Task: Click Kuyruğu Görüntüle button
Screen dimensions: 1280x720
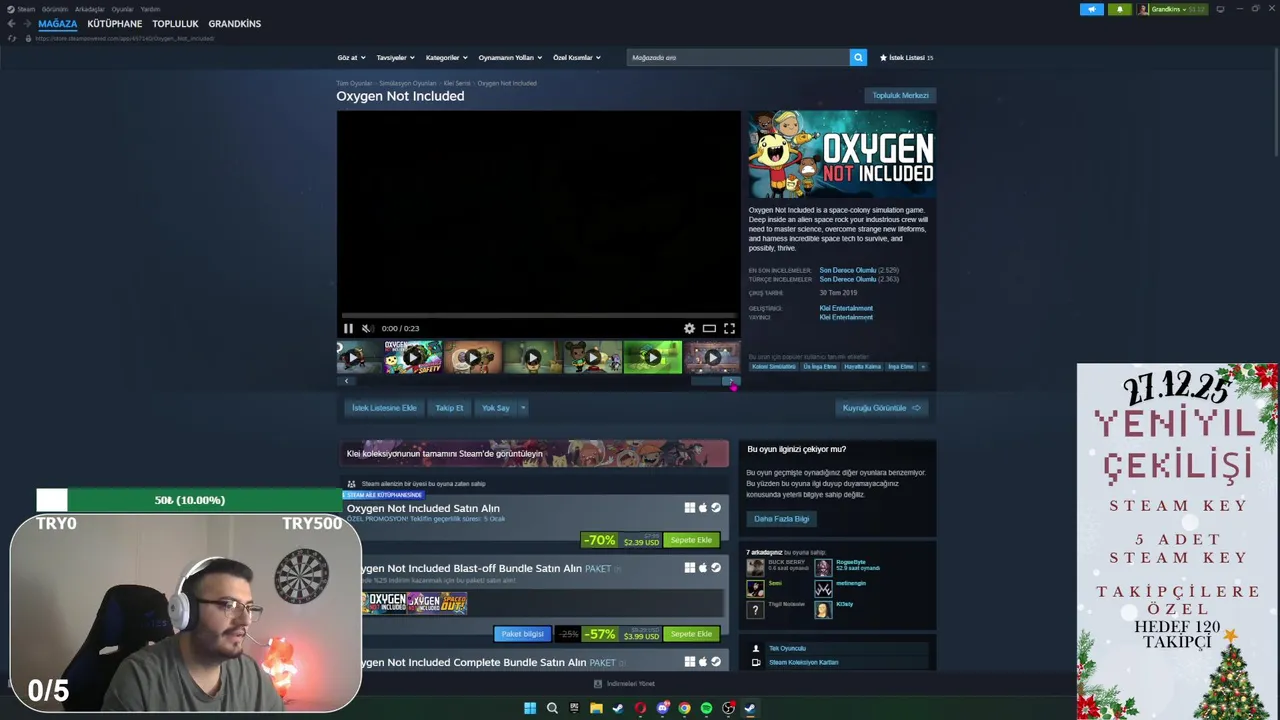Action: 881,408
